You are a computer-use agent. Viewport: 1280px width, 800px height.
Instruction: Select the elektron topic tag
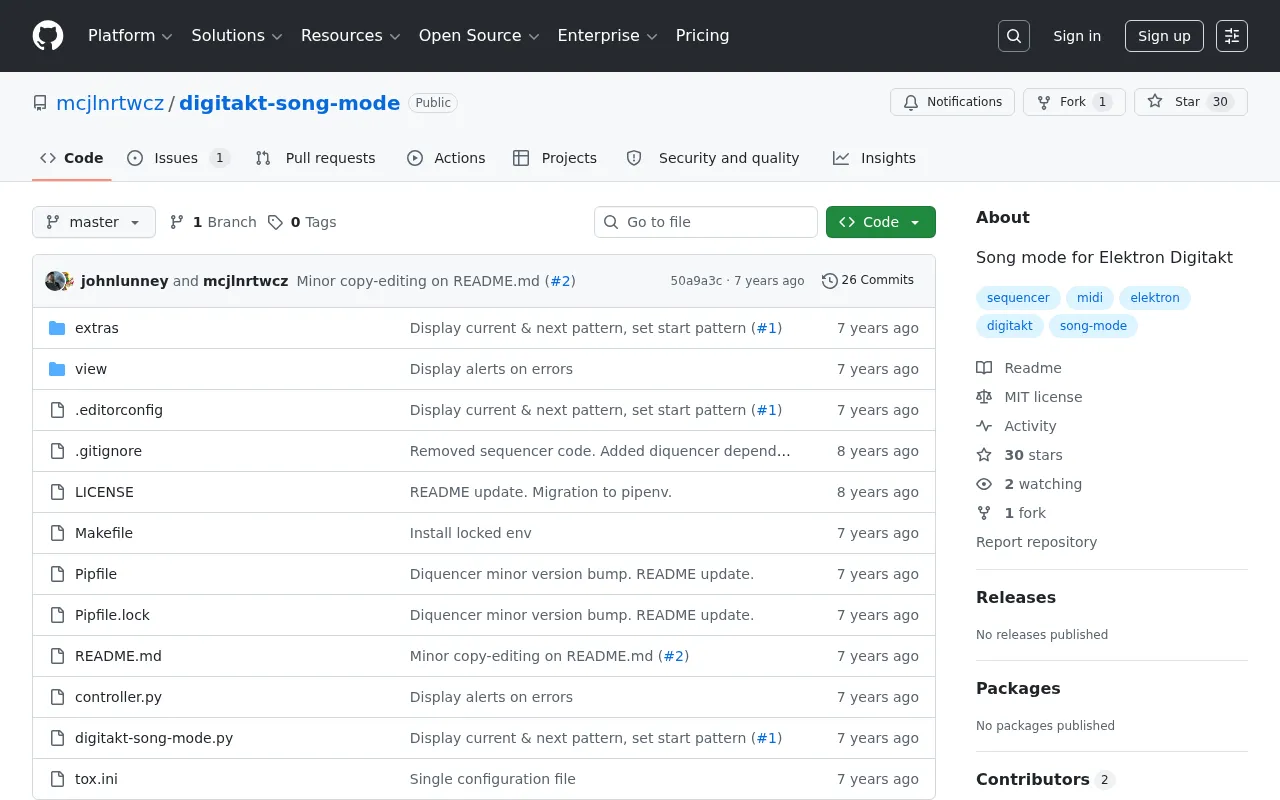tap(1155, 298)
